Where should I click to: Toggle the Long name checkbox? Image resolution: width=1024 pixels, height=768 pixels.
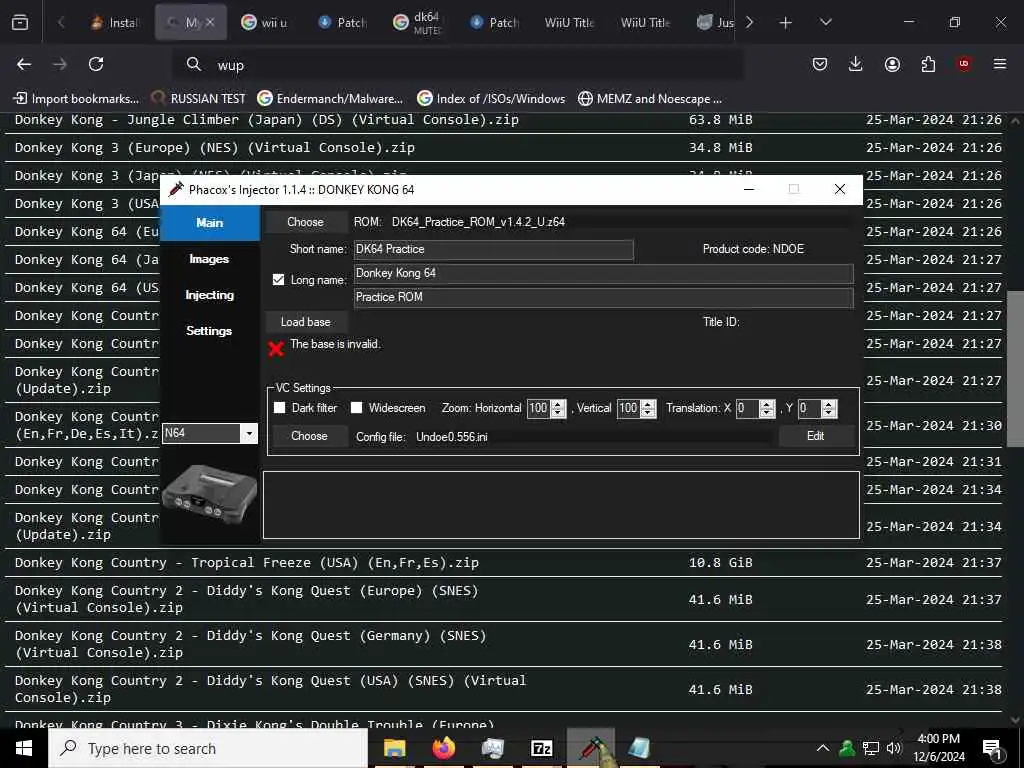(279, 280)
